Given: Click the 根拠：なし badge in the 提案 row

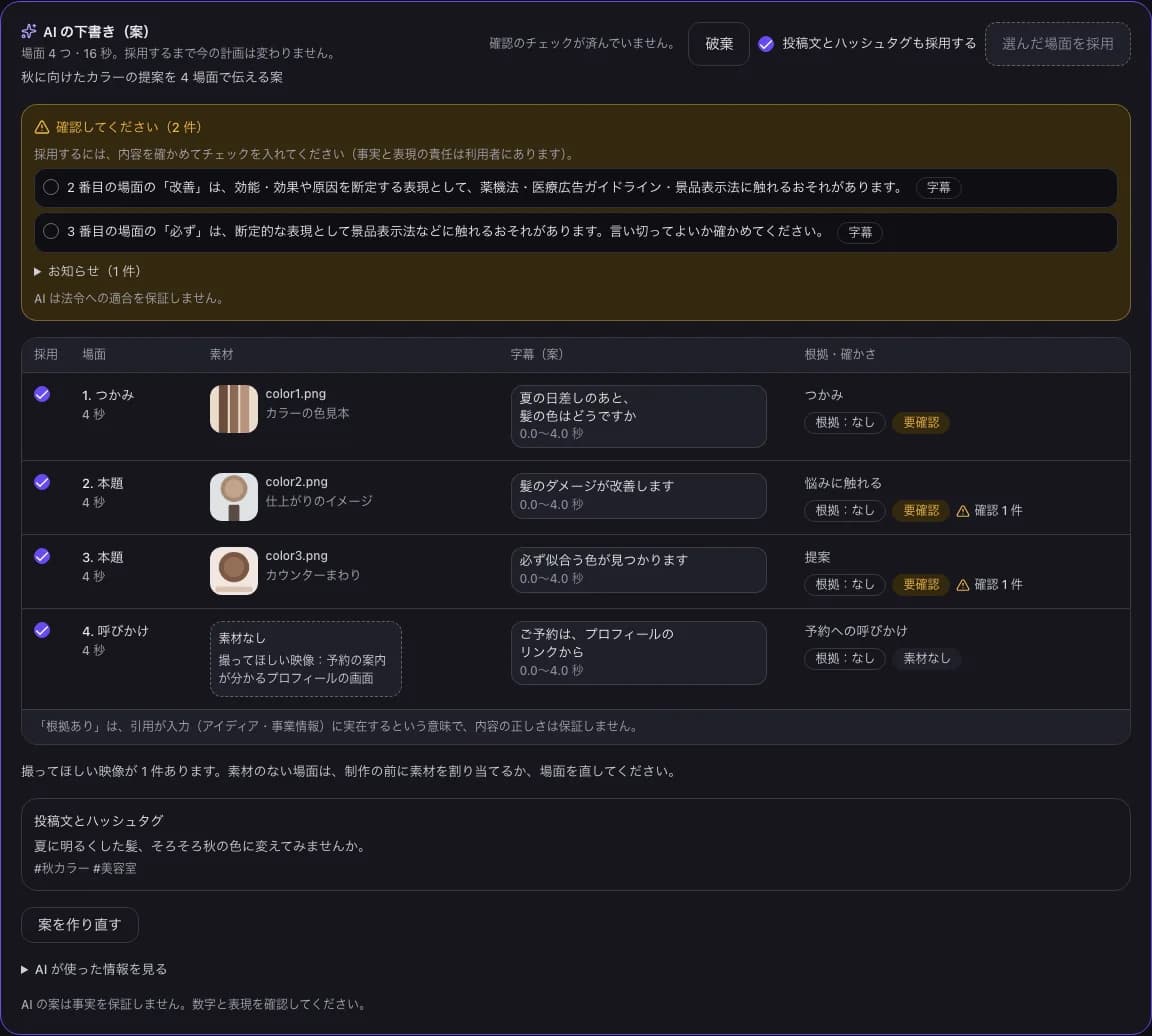Looking at the screenshot, I should point(845,585).
